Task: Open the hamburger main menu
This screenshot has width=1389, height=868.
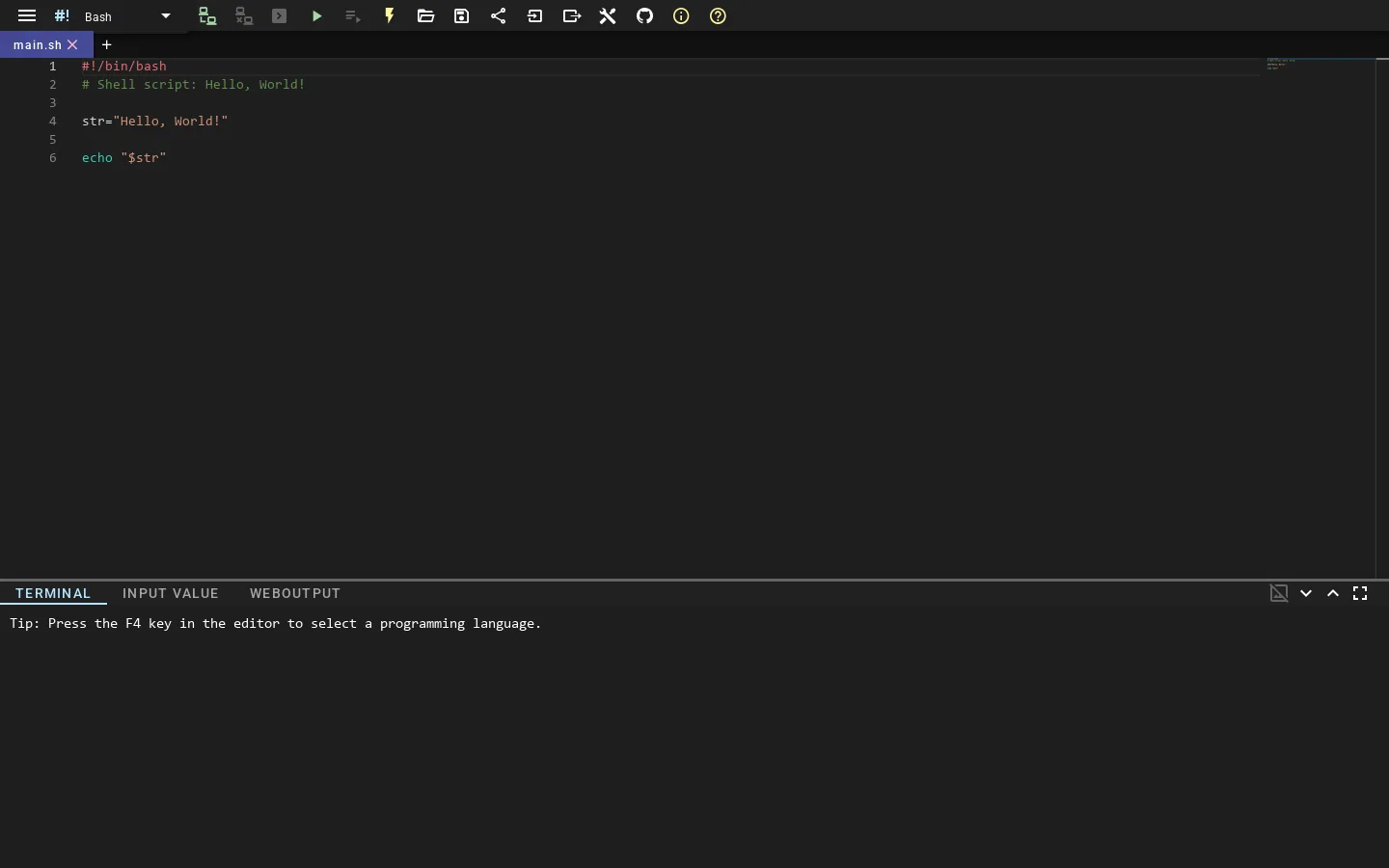Action: 27,16
